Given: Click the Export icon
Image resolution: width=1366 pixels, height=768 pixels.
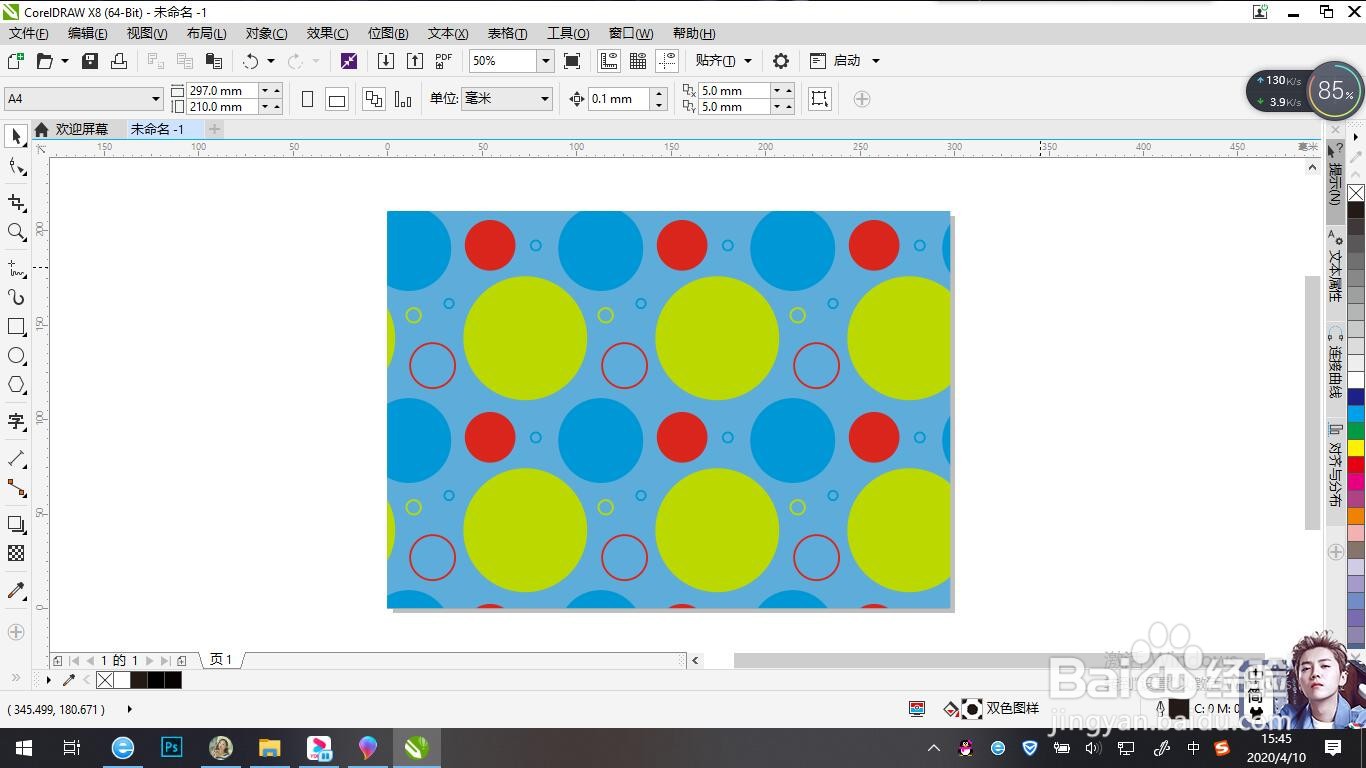Looking at the screenshot, I should pyautogui.click(x=415, y=61).
